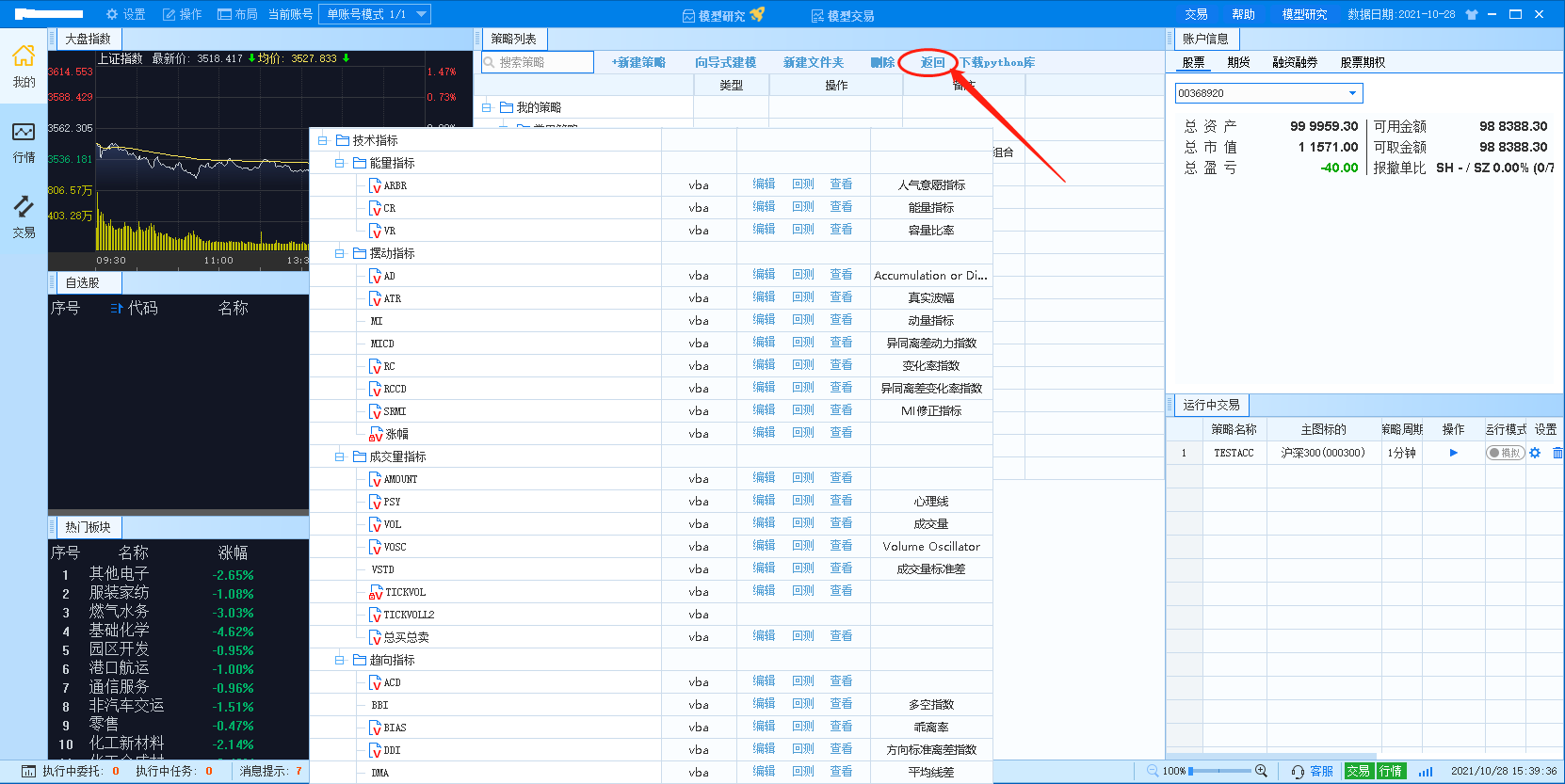Click the 沪深300(000300) cell
Image resolution: width=1565 pixels, height=784 pixels.
click(1322, 453)
